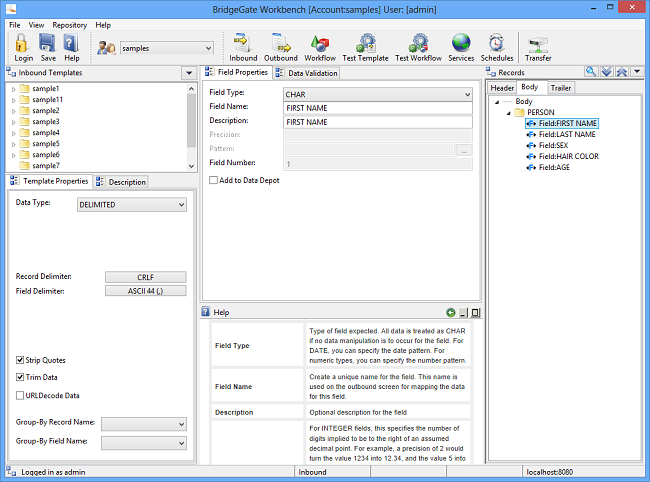Open Help from the toolbar icon
650x482 pixels.
point(71,44)
